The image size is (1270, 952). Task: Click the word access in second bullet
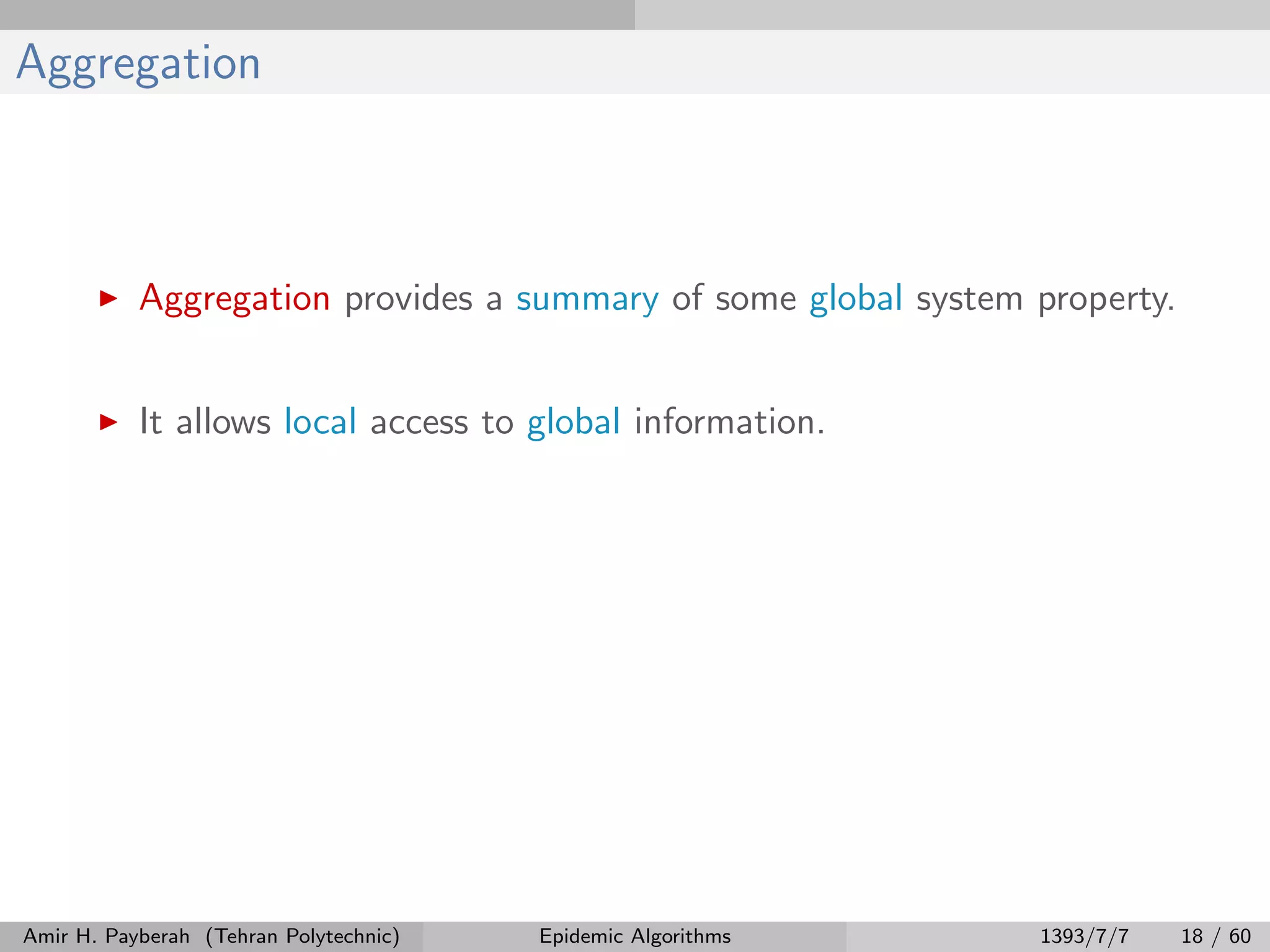[419, 423]
